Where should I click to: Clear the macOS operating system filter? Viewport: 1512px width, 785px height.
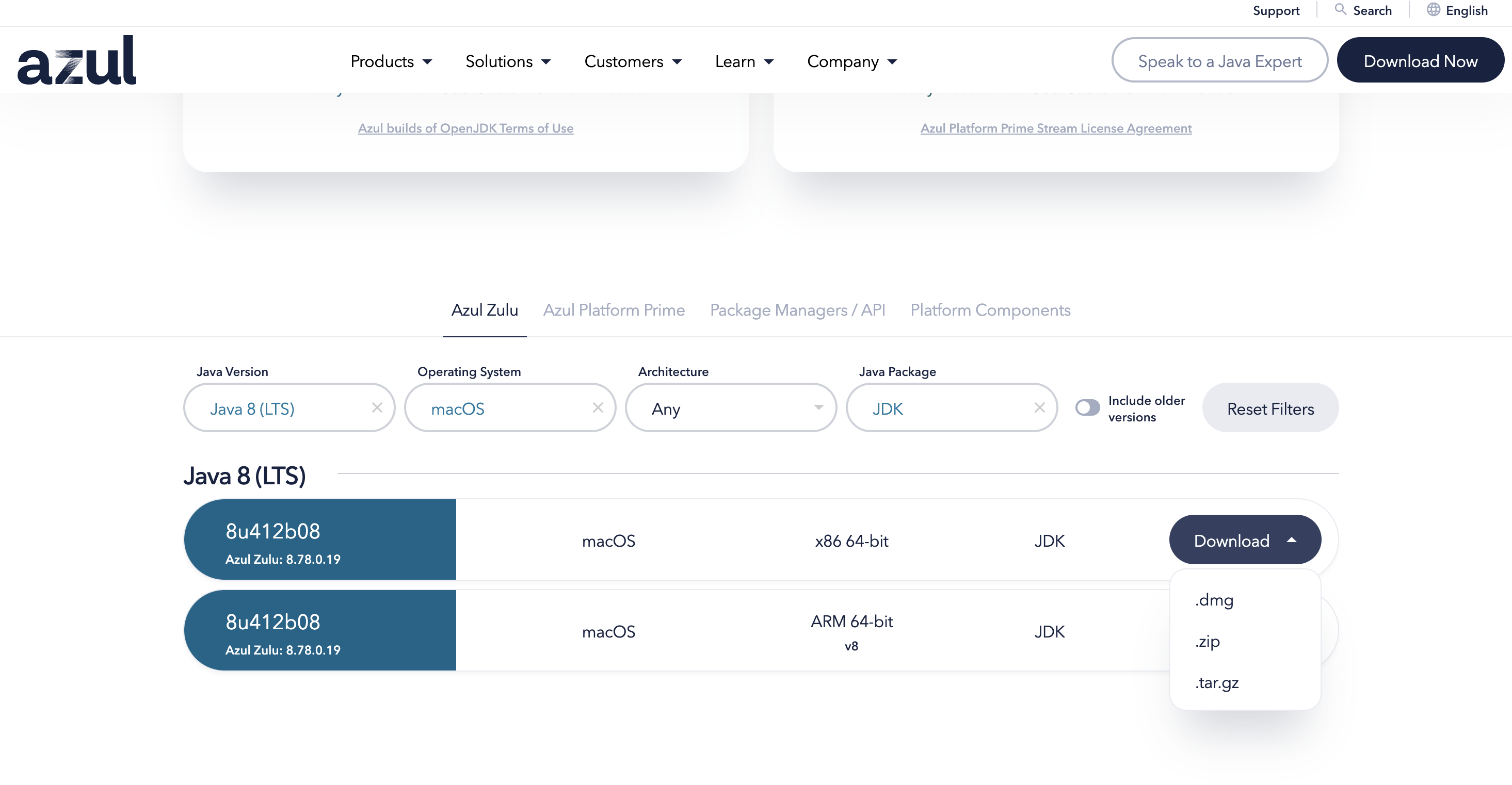598,407
